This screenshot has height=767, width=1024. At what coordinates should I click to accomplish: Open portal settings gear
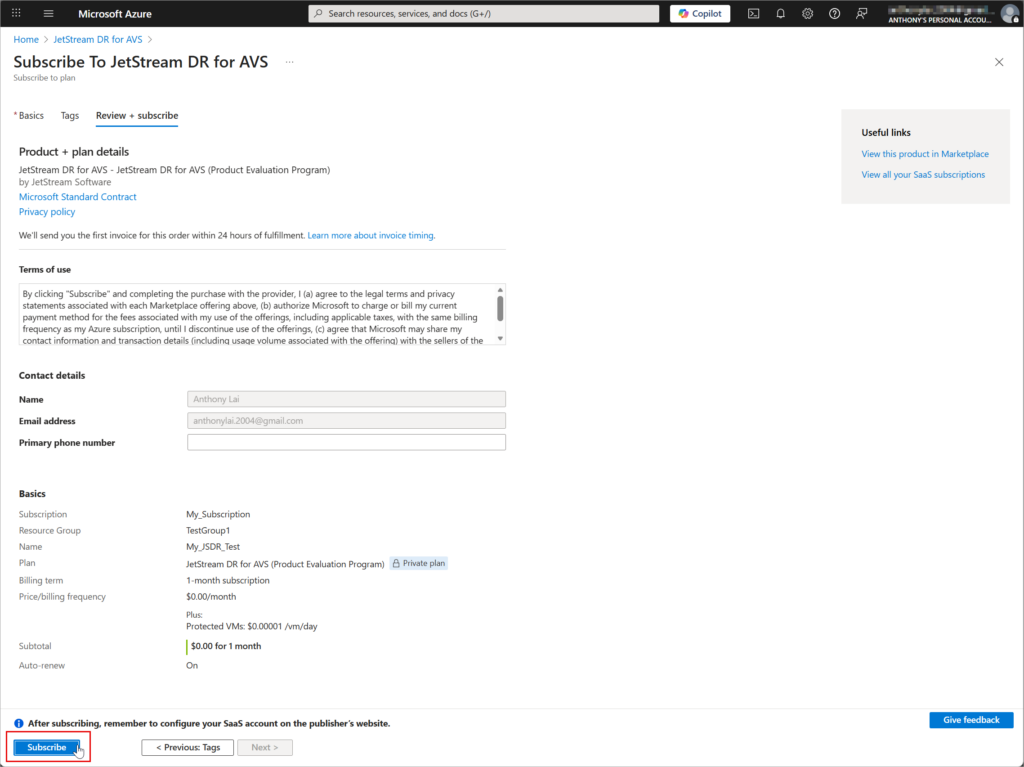click(x=807, y=14)
